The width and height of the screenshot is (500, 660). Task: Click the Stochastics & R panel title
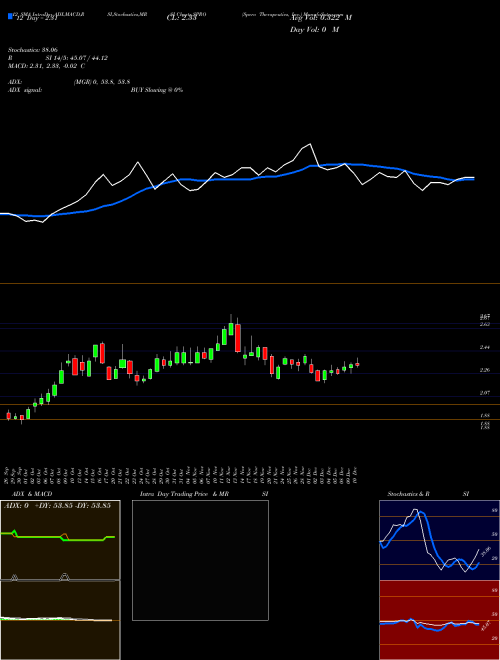(x=409, y=494)
